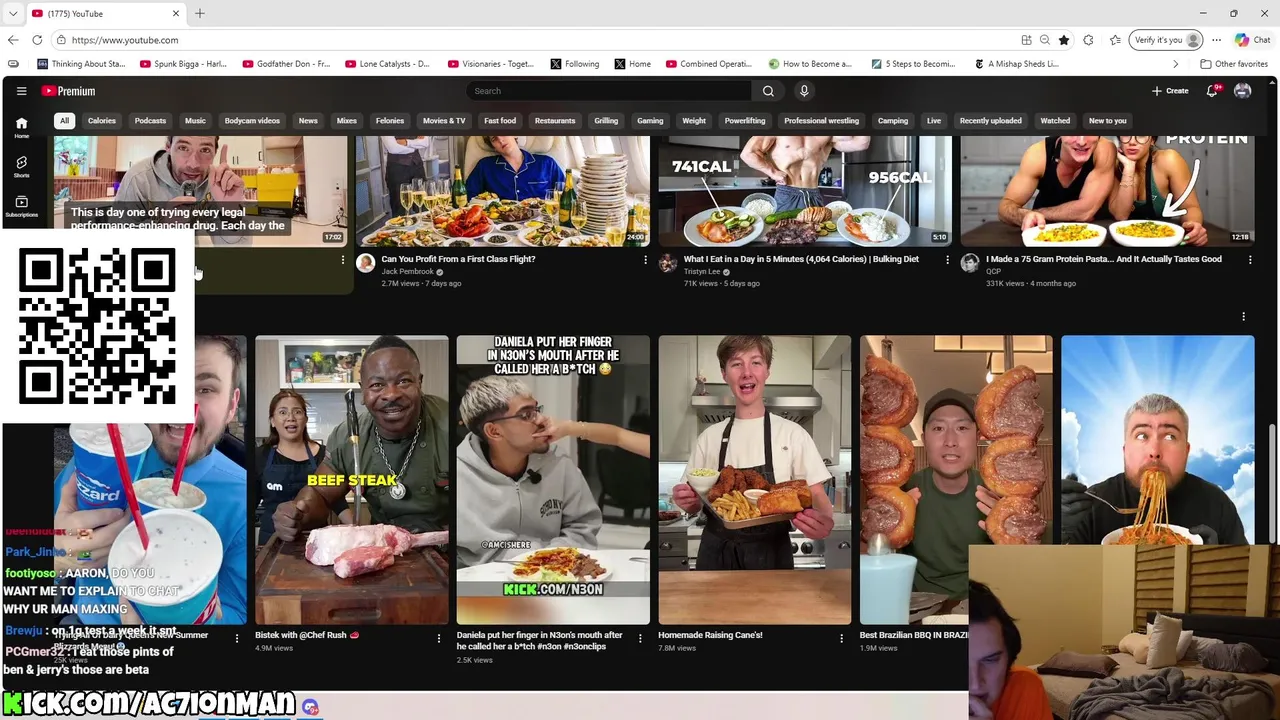This screenshot has width=1280, height=720.
Task: Open a new browser tab
Action: [200, 13]
